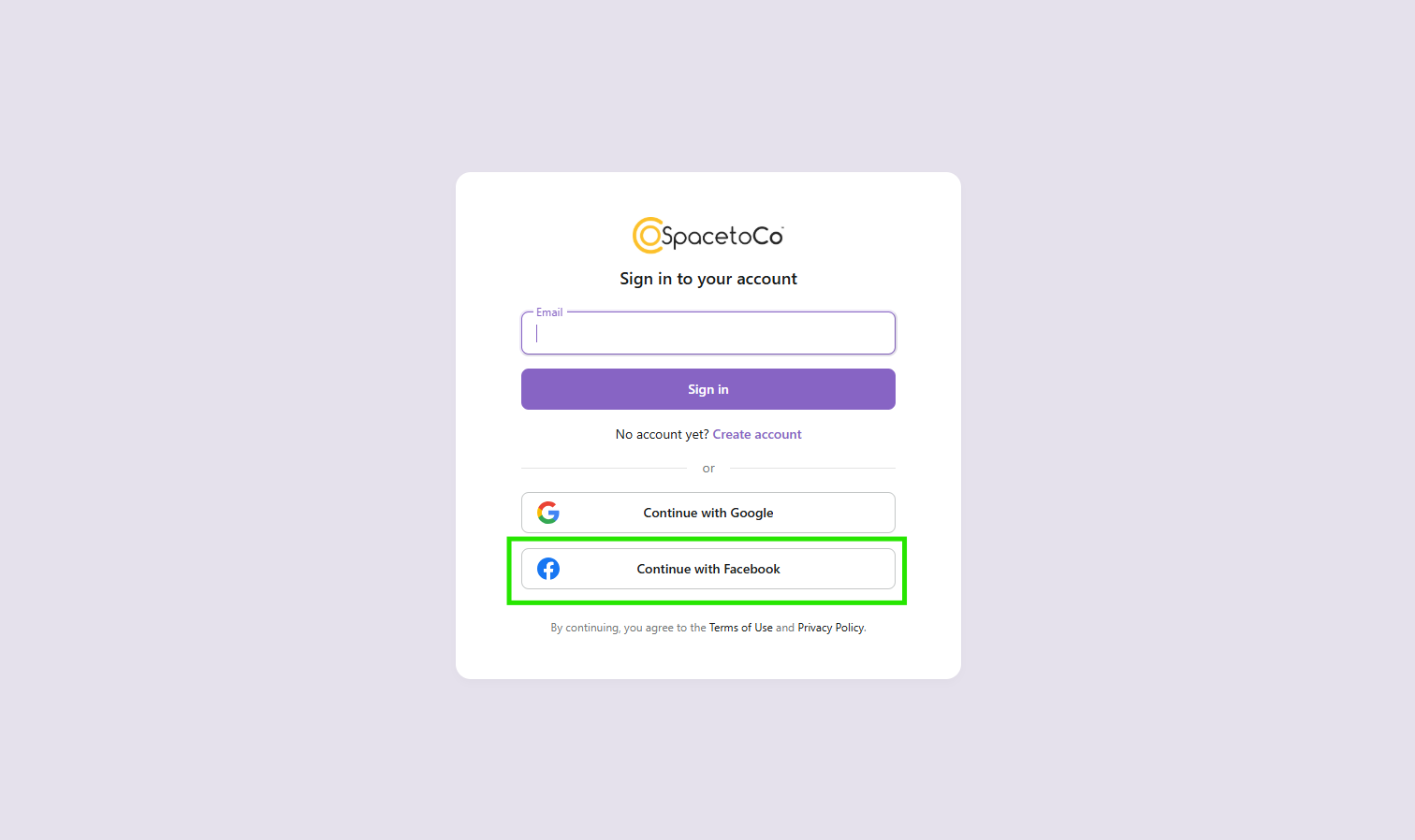Viewport: 1415px width, 840px height.
Task: Click the 'or' divider text
Action: pos(707,468)
